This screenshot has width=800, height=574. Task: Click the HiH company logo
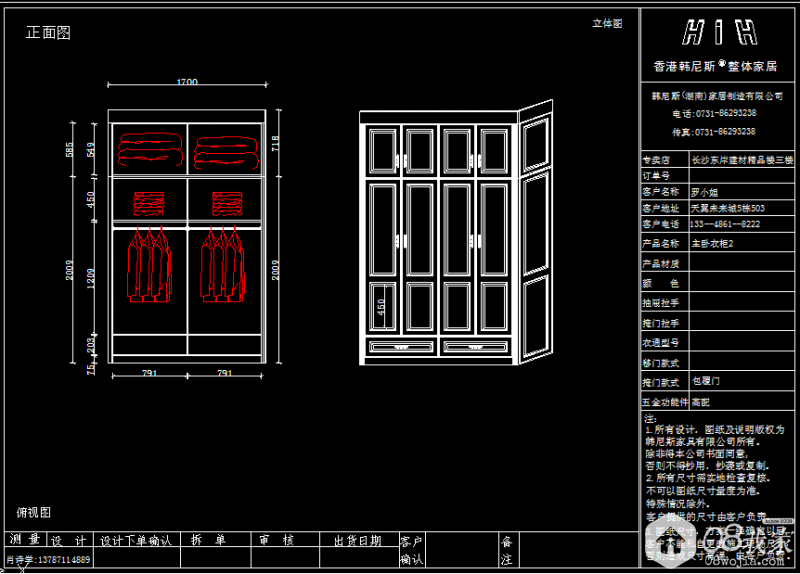[x=719, y=34]
